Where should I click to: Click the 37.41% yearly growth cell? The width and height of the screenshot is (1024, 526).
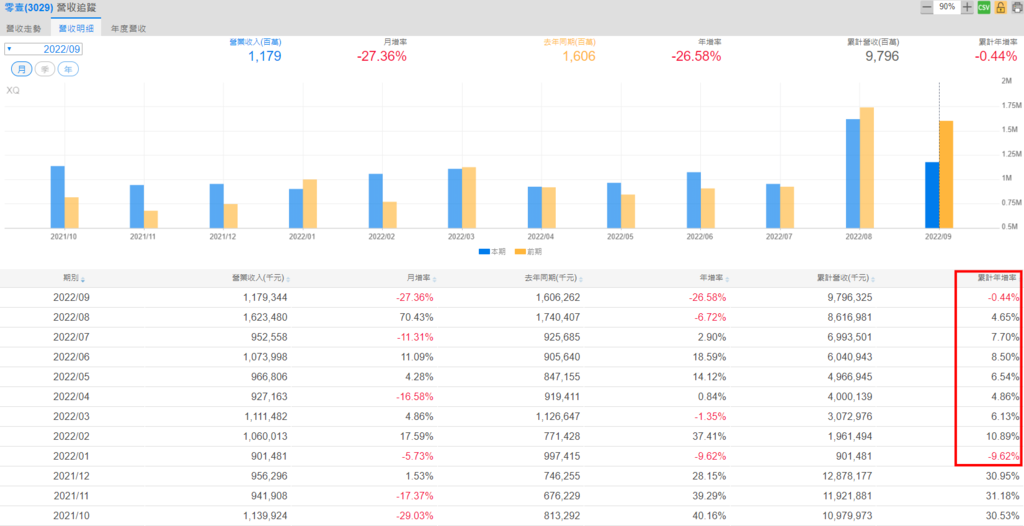point(711,436)
